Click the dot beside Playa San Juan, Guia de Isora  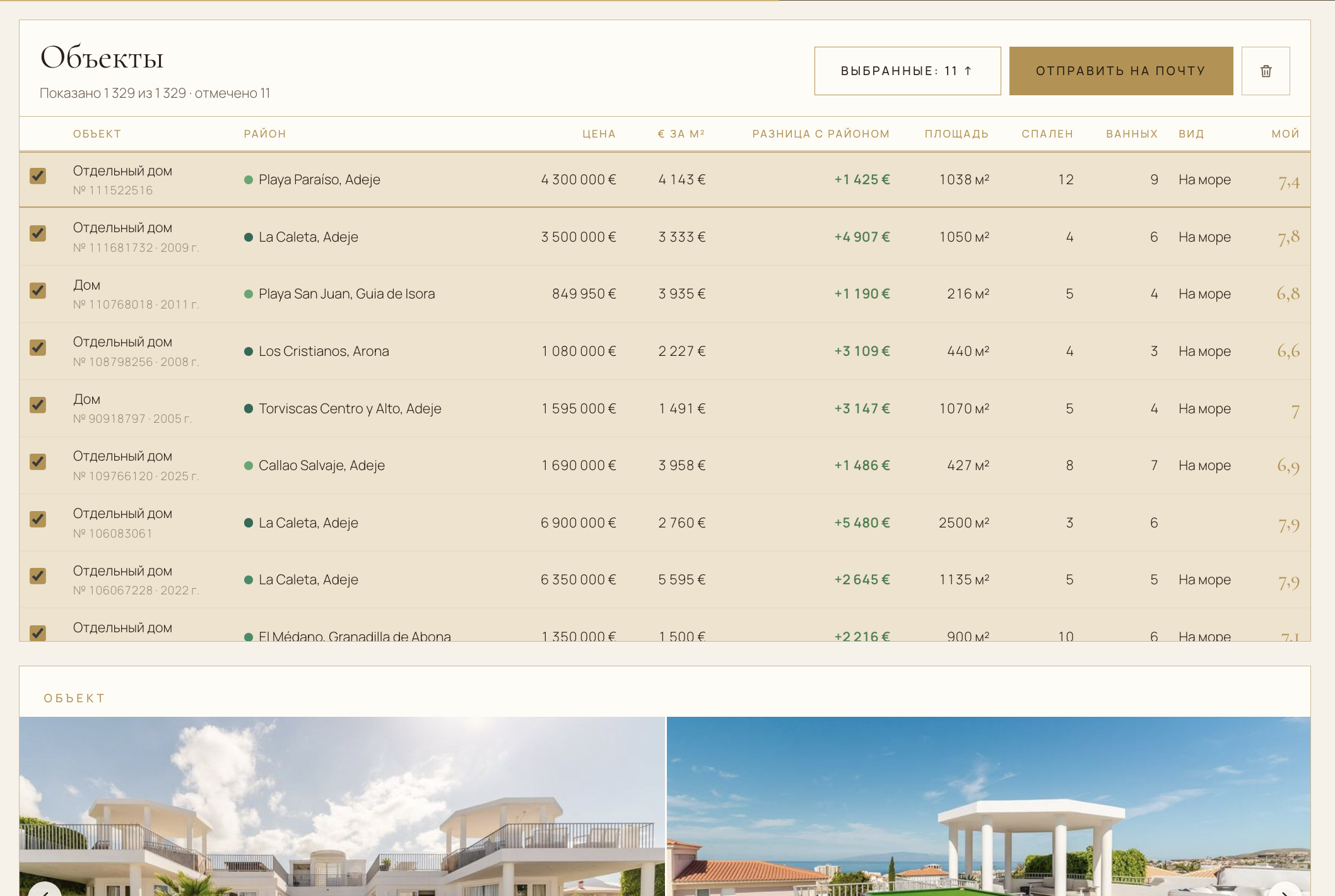pos(249,294)
